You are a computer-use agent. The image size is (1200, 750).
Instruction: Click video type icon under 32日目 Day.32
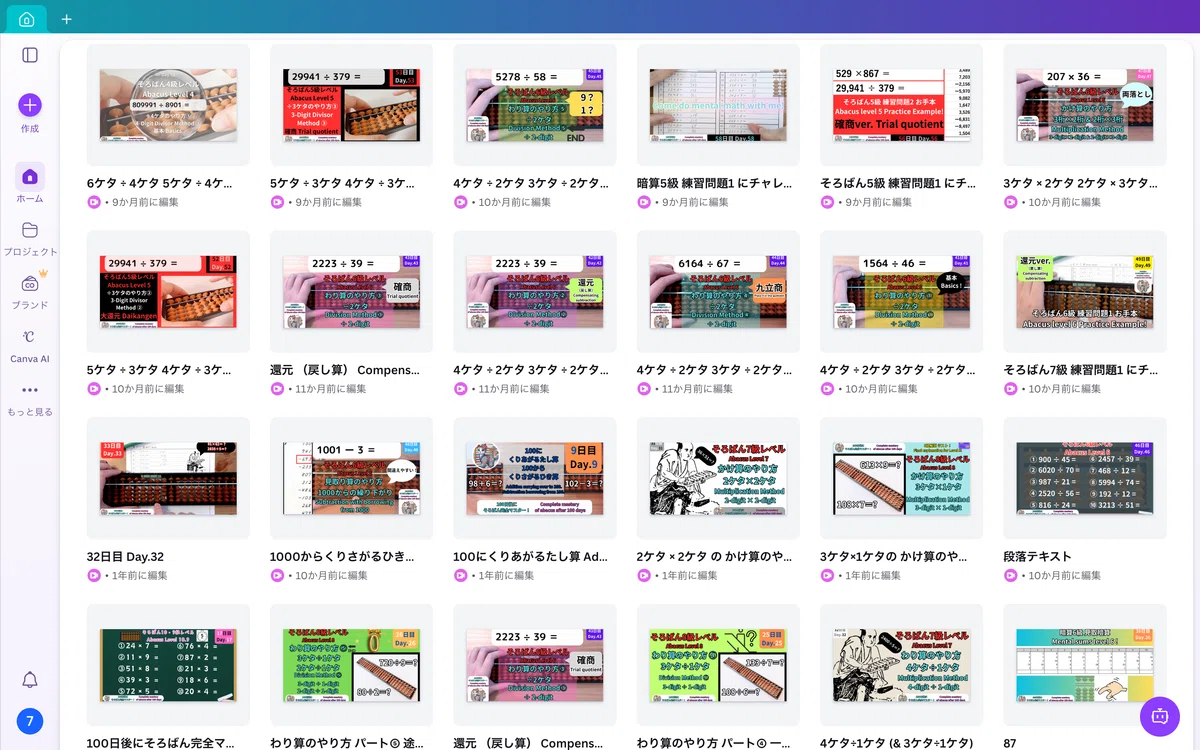94,576
